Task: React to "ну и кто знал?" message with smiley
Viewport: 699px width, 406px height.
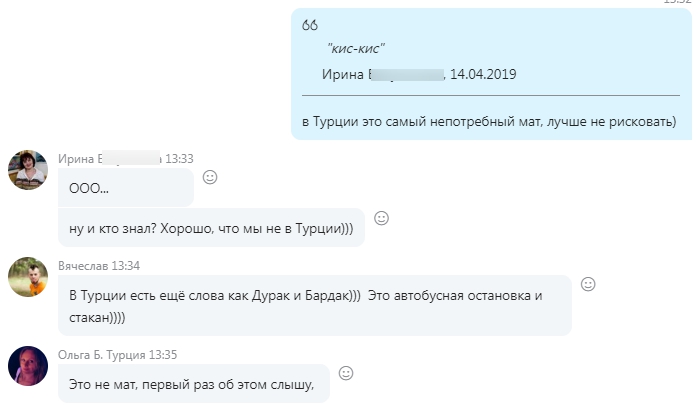Action: click(381, 218)
